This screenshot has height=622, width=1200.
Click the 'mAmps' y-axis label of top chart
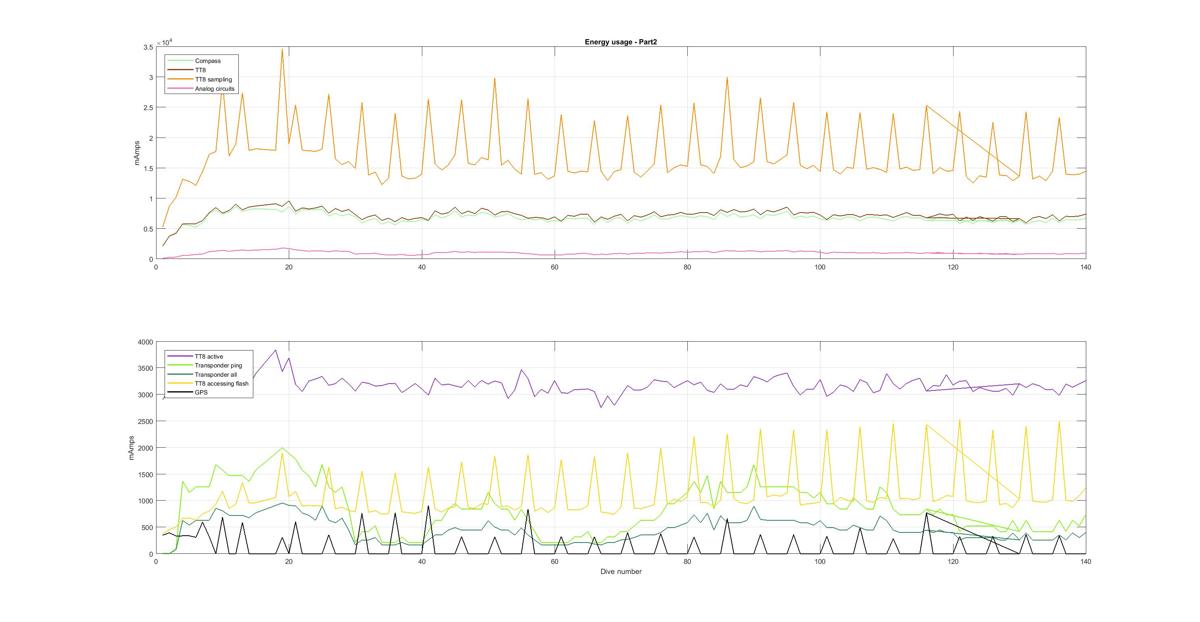click(138, 153)
